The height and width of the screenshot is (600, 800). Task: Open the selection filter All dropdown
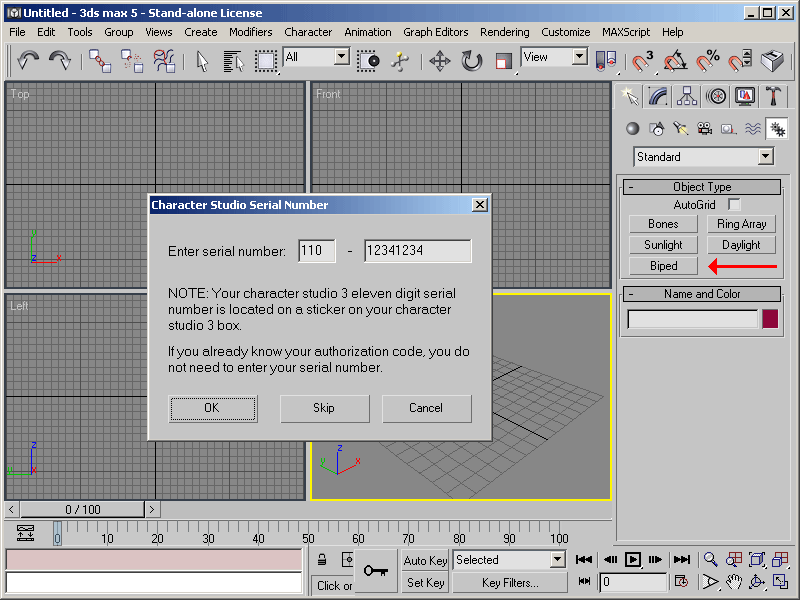click(316, 57)
